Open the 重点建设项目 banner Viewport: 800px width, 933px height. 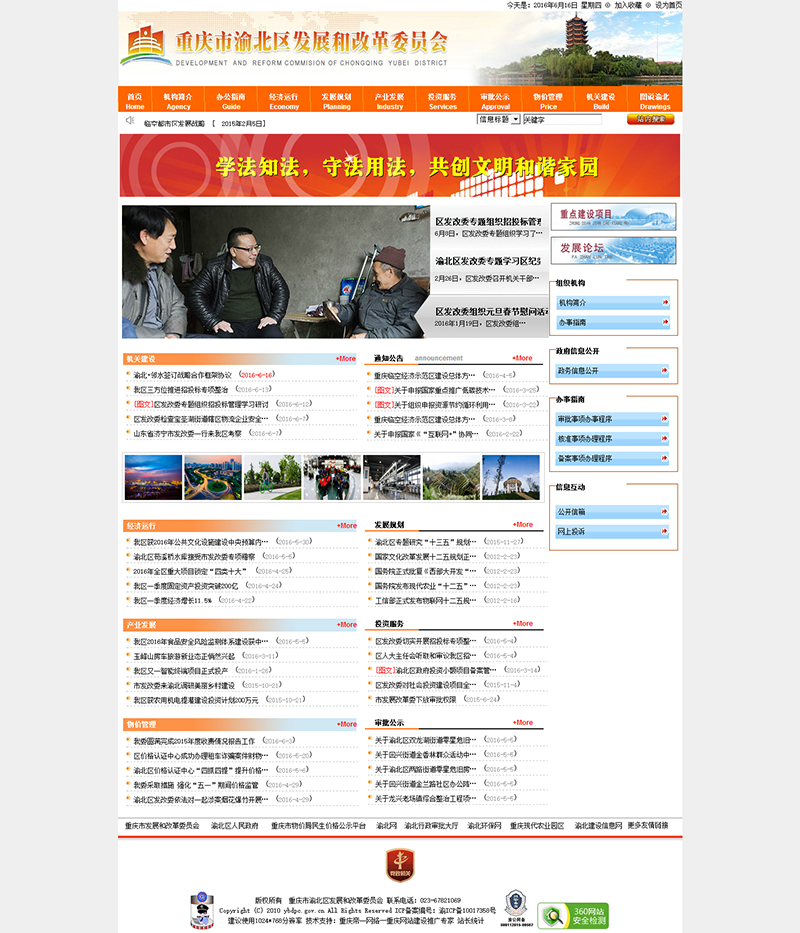(x=613, y=217)
